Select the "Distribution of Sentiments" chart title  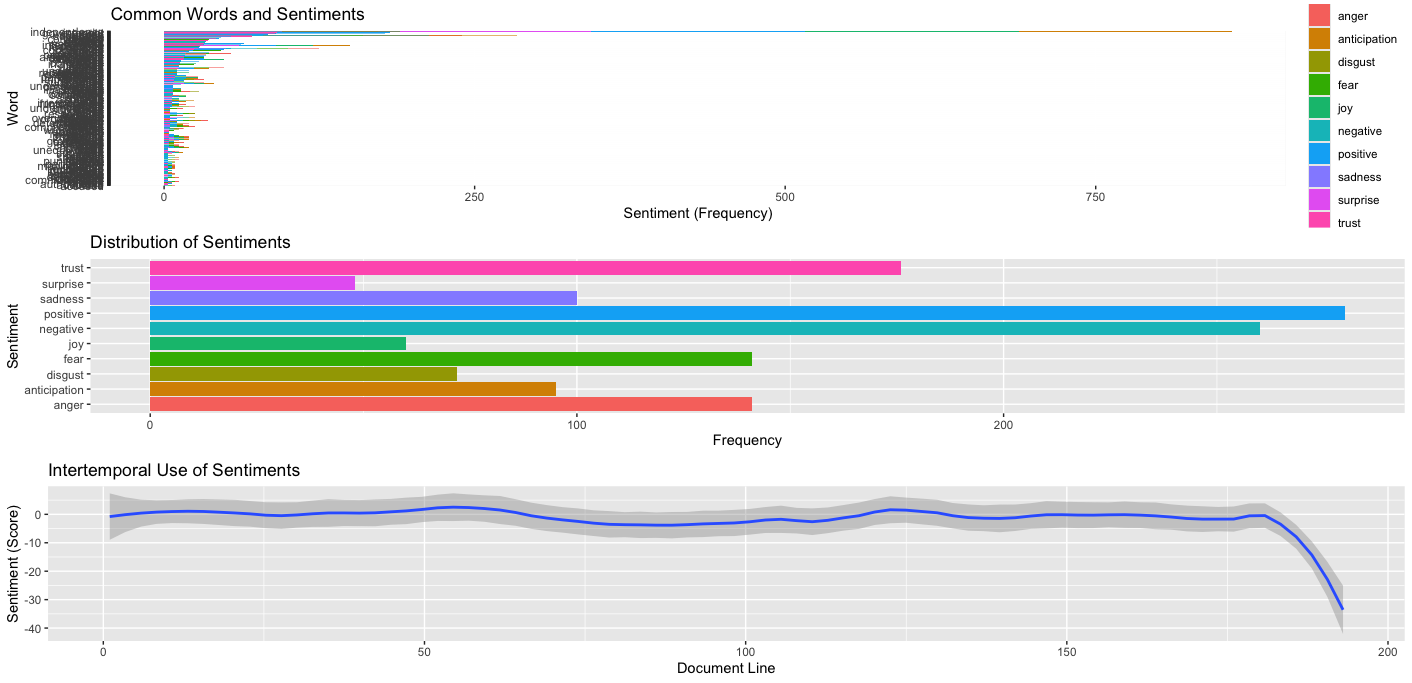(190, 243)
